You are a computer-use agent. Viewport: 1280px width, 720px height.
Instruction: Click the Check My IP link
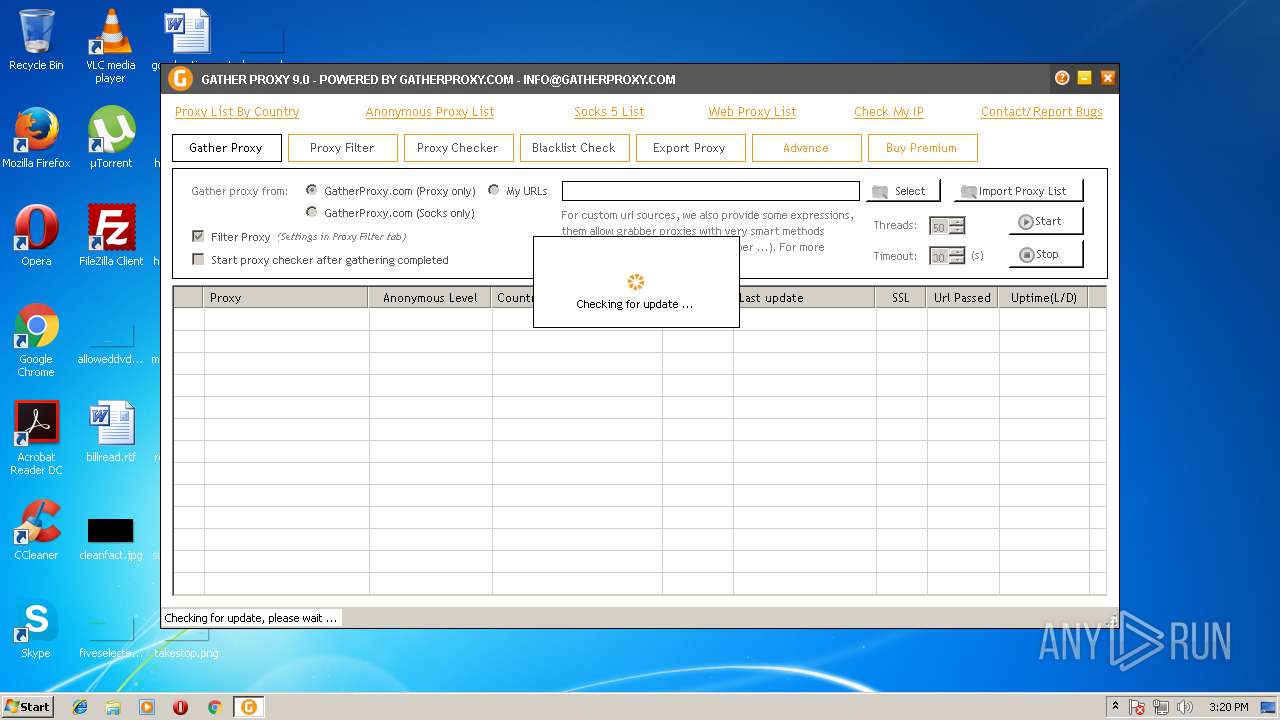pos(889,112)
